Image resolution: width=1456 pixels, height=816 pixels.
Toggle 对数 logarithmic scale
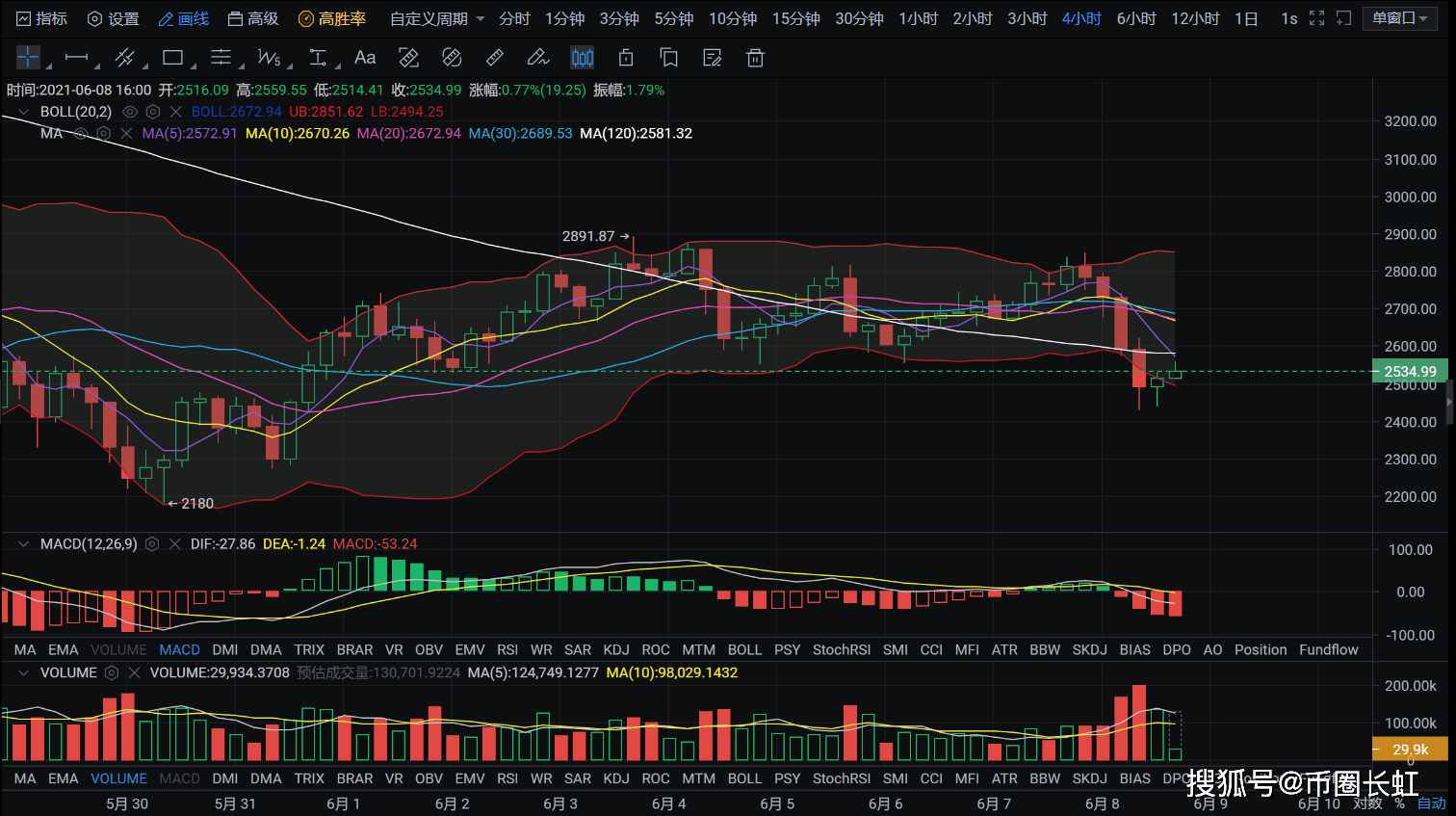(1367, 803)
